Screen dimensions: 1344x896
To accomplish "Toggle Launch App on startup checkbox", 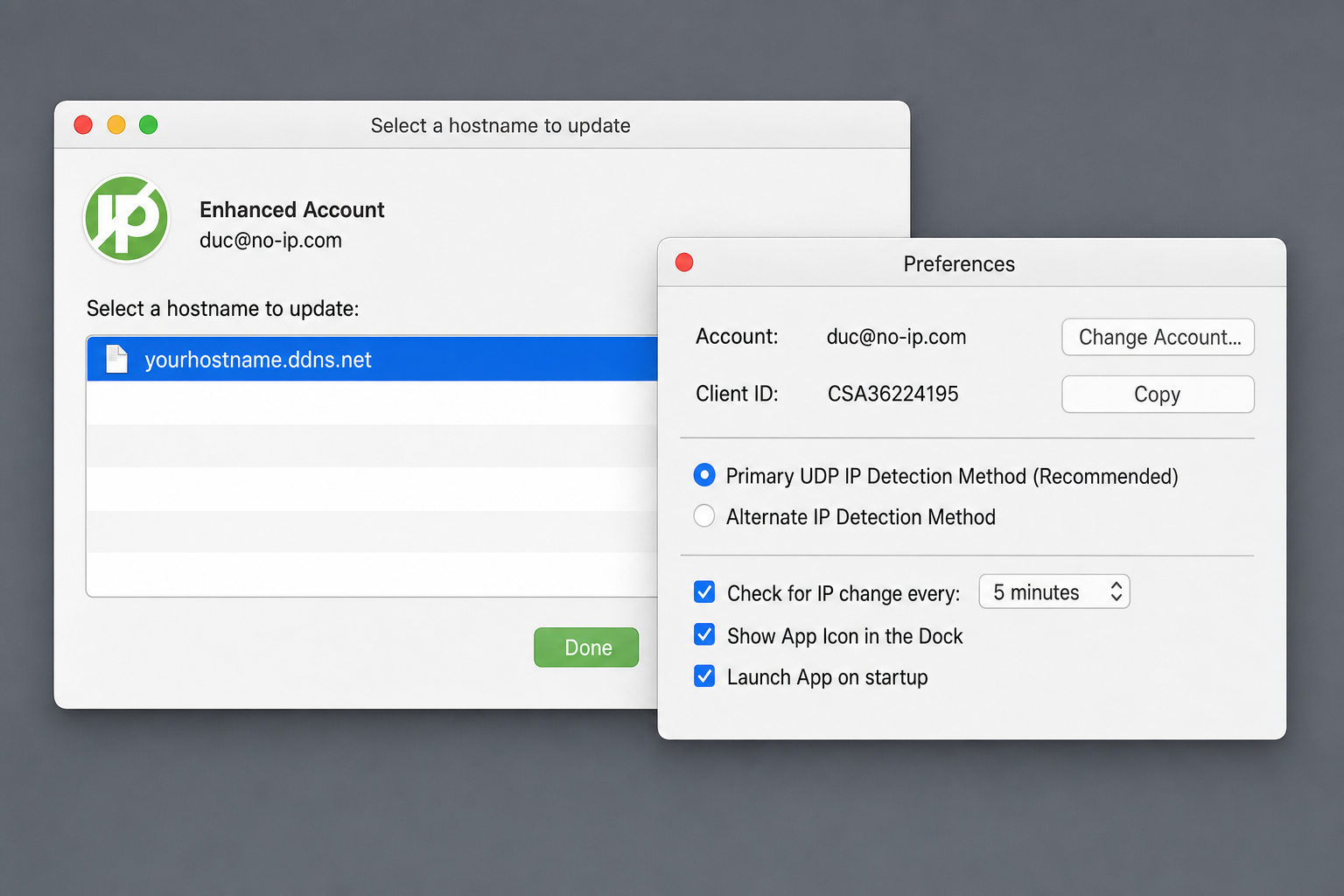I will tap(704, 675).
